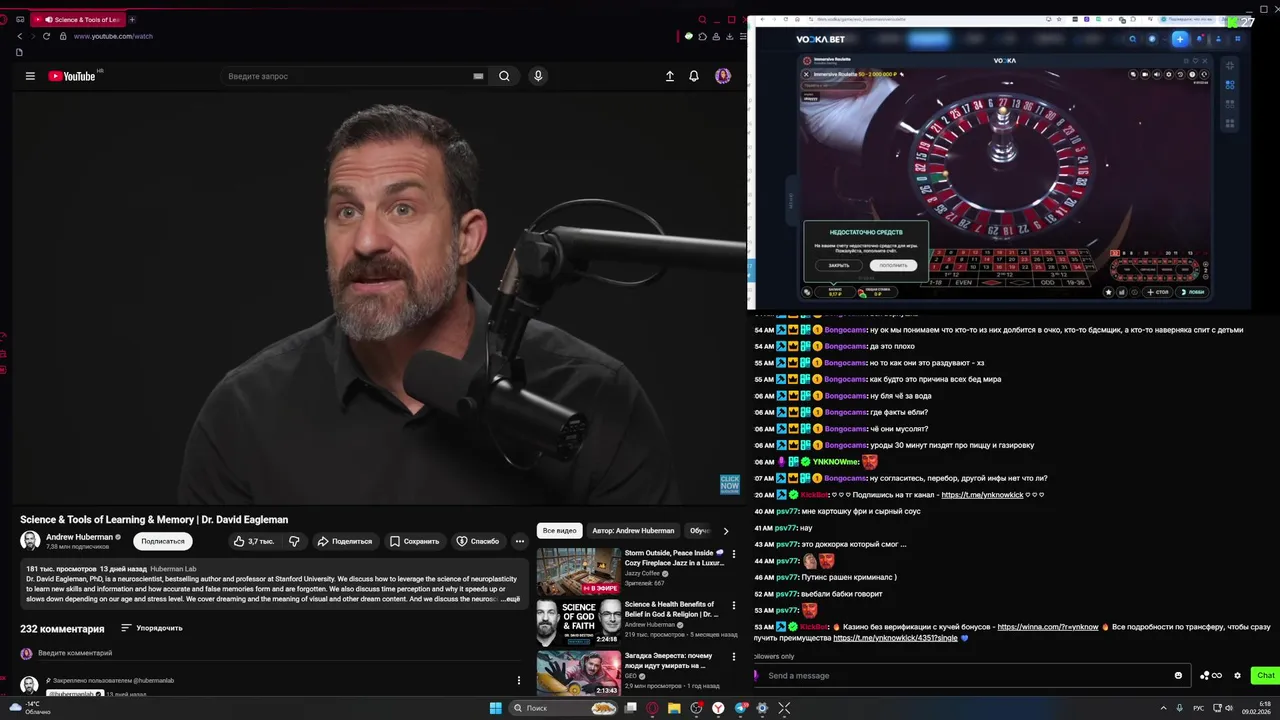Click ЗАКРЫТЬ in insufficient funds dialog
The image size is (1280, 720).
coord(839,265)
